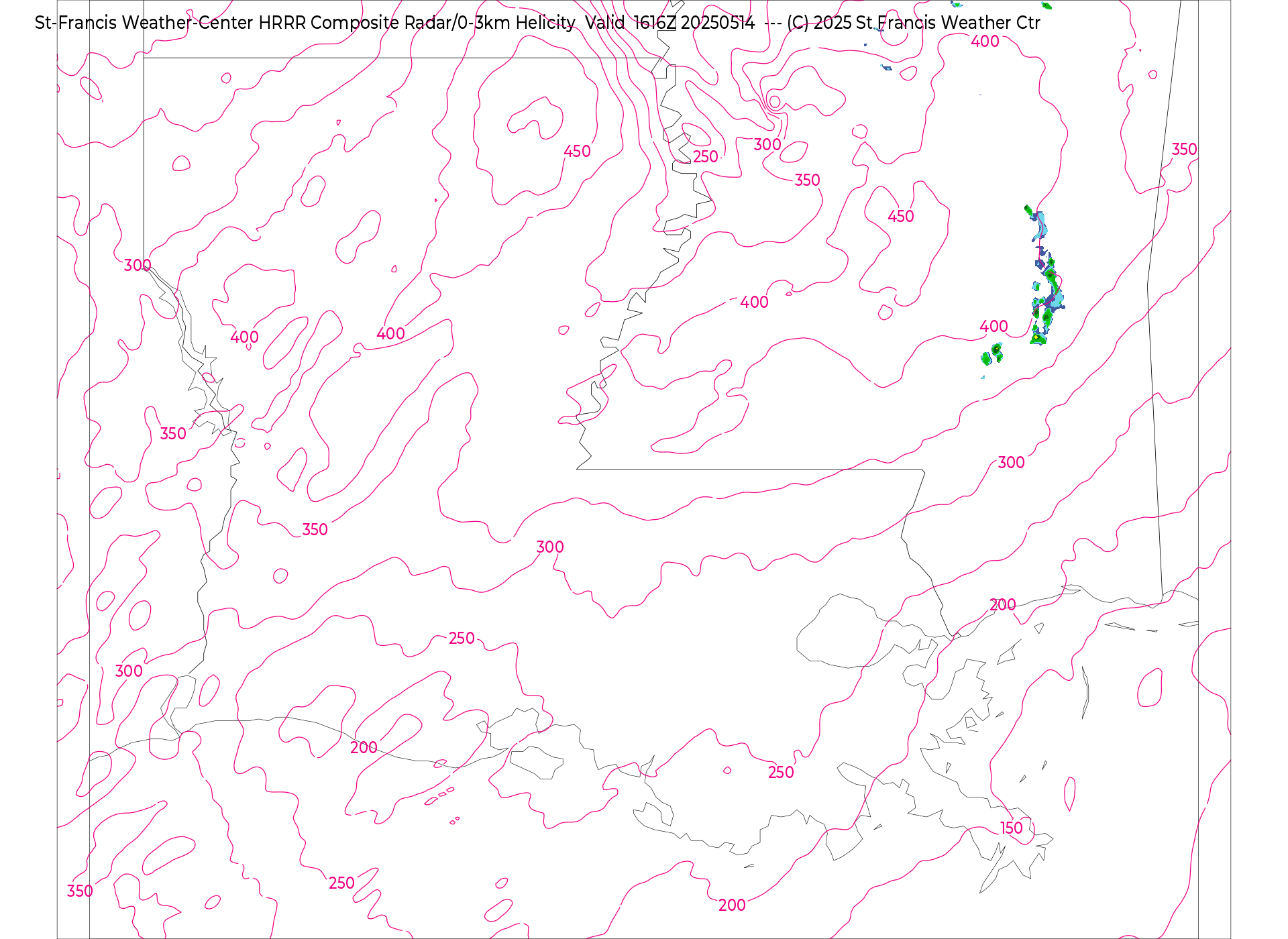This screenshot has width=1288, height=939.
Task: Click the "400" label beside the radar echoes
Action: [x=994, y=327]
